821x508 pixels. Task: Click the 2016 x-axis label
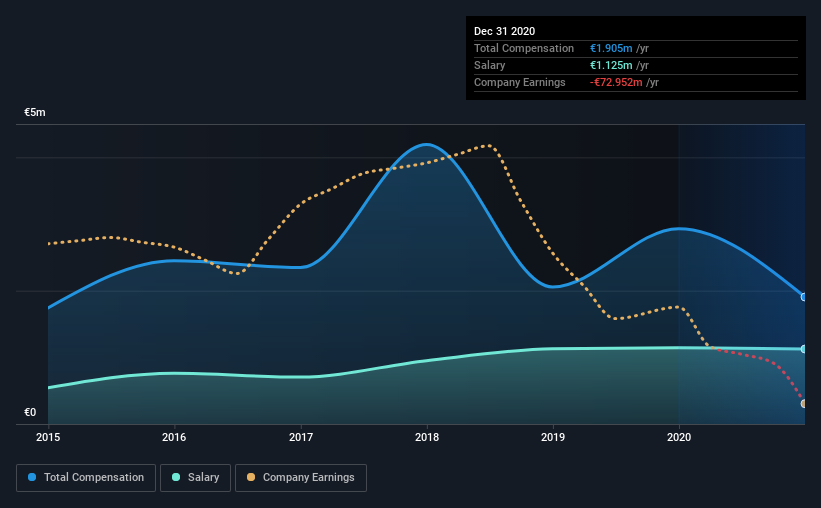pos(174,437)
